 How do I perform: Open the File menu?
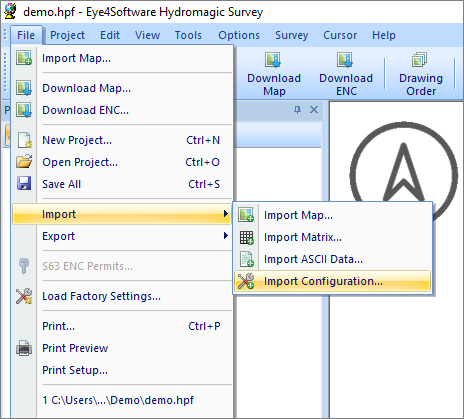point(26,35)
